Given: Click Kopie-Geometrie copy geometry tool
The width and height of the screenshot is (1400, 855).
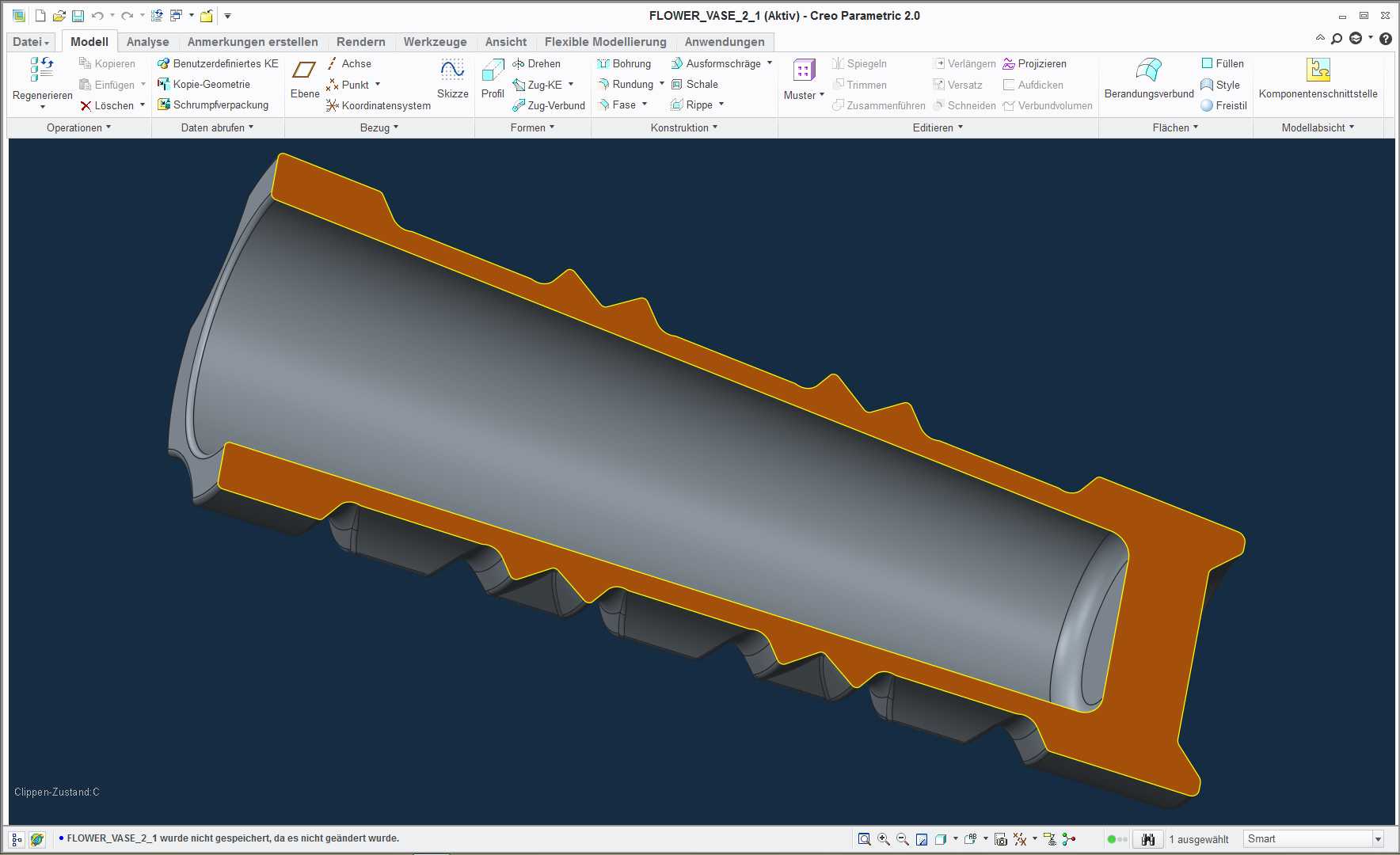Looking at the screenshot, I should pos(204,84).
